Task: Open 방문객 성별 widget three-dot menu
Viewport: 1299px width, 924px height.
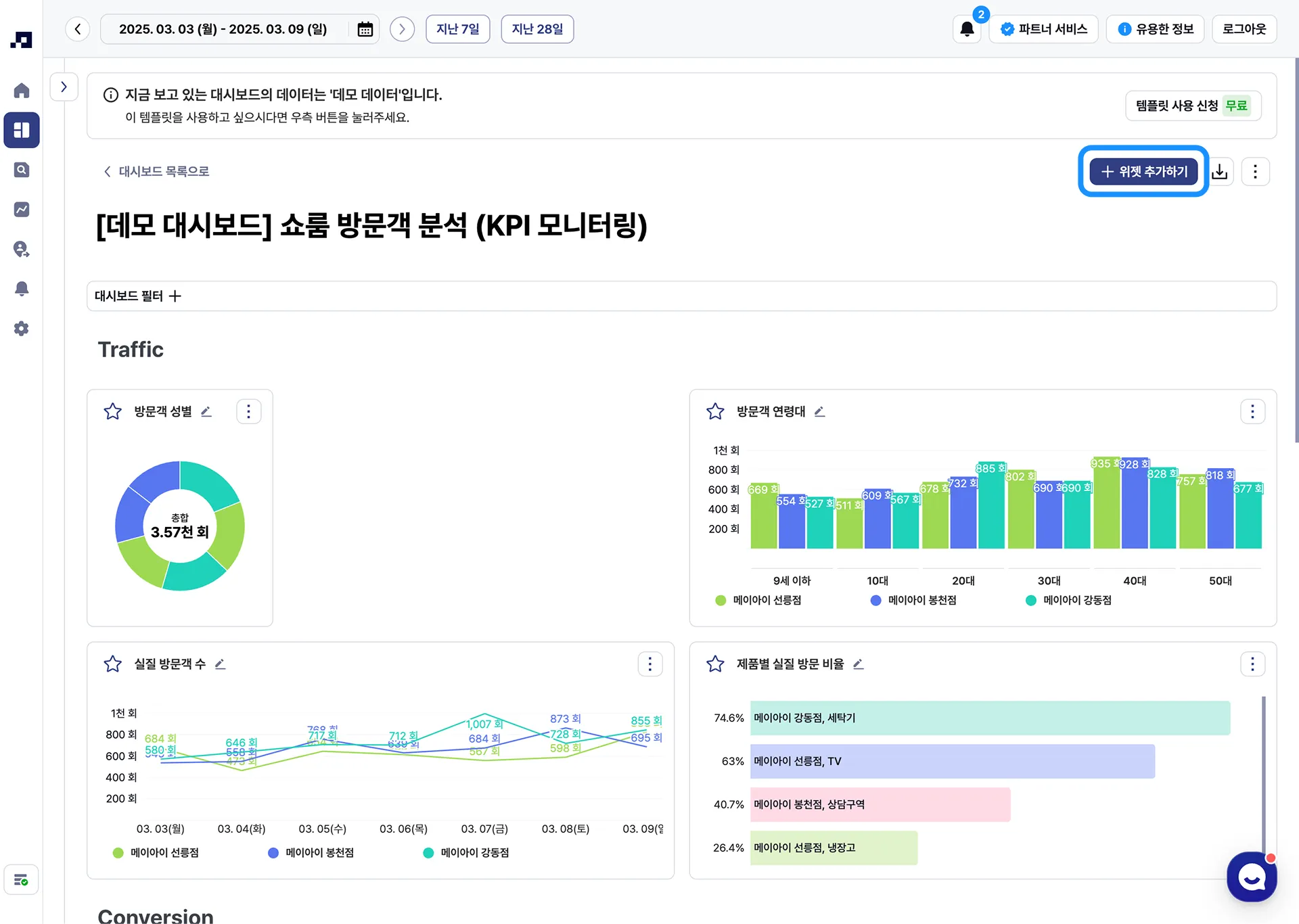Action: pyautogui.click(x=248, y=411)
